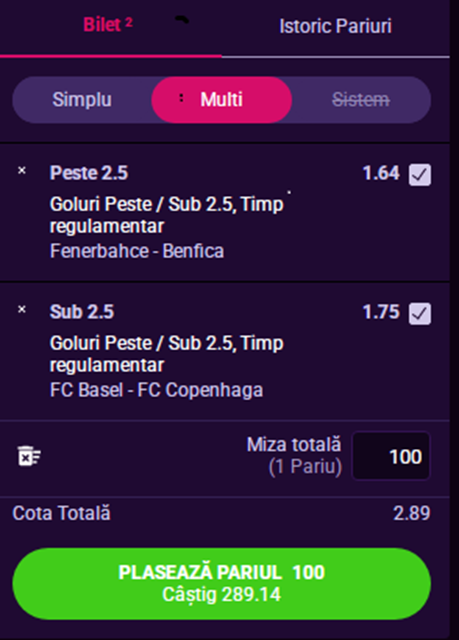Uncheck the 1.64 odds checkbox

click(420, 175)
